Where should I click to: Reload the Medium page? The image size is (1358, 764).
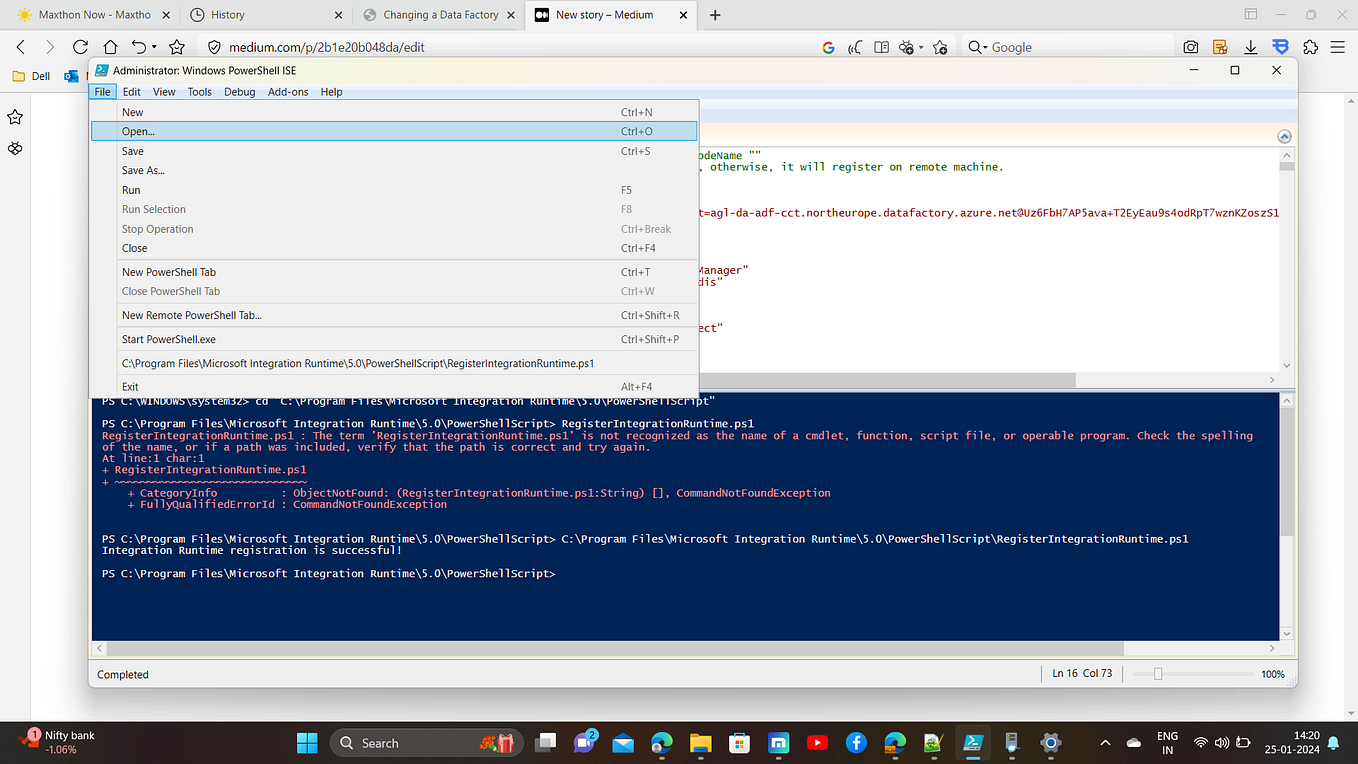click(x=80, y=46)
